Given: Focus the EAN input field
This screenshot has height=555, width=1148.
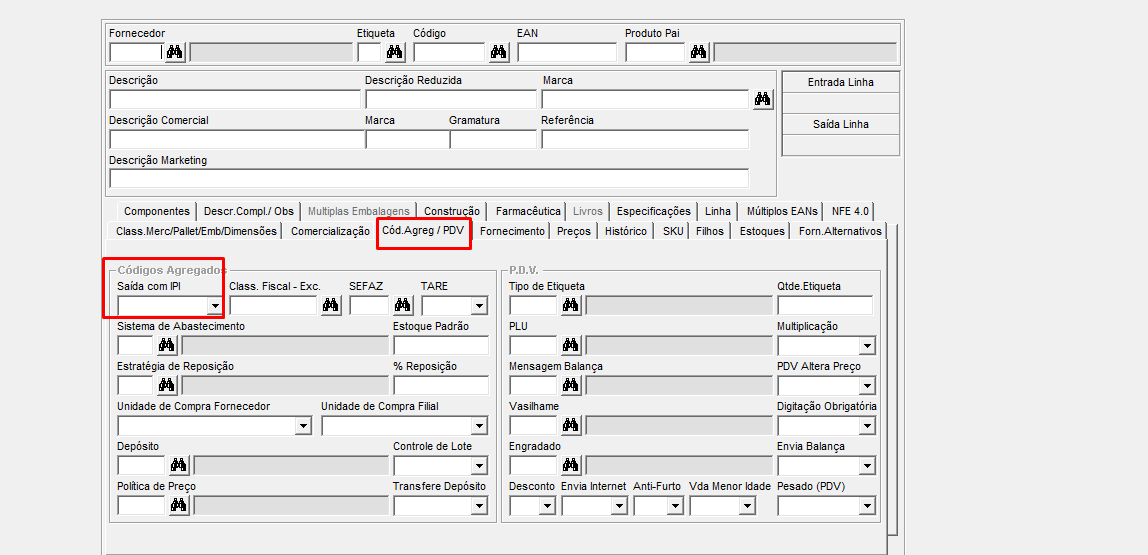Looking at the screenshot, I should (x=567, y=52).
